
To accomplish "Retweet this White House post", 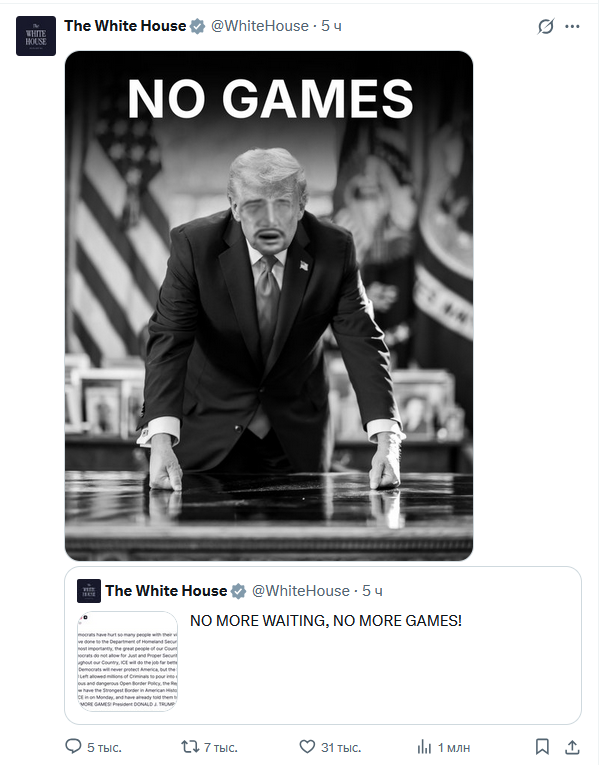I will point(190,746).
